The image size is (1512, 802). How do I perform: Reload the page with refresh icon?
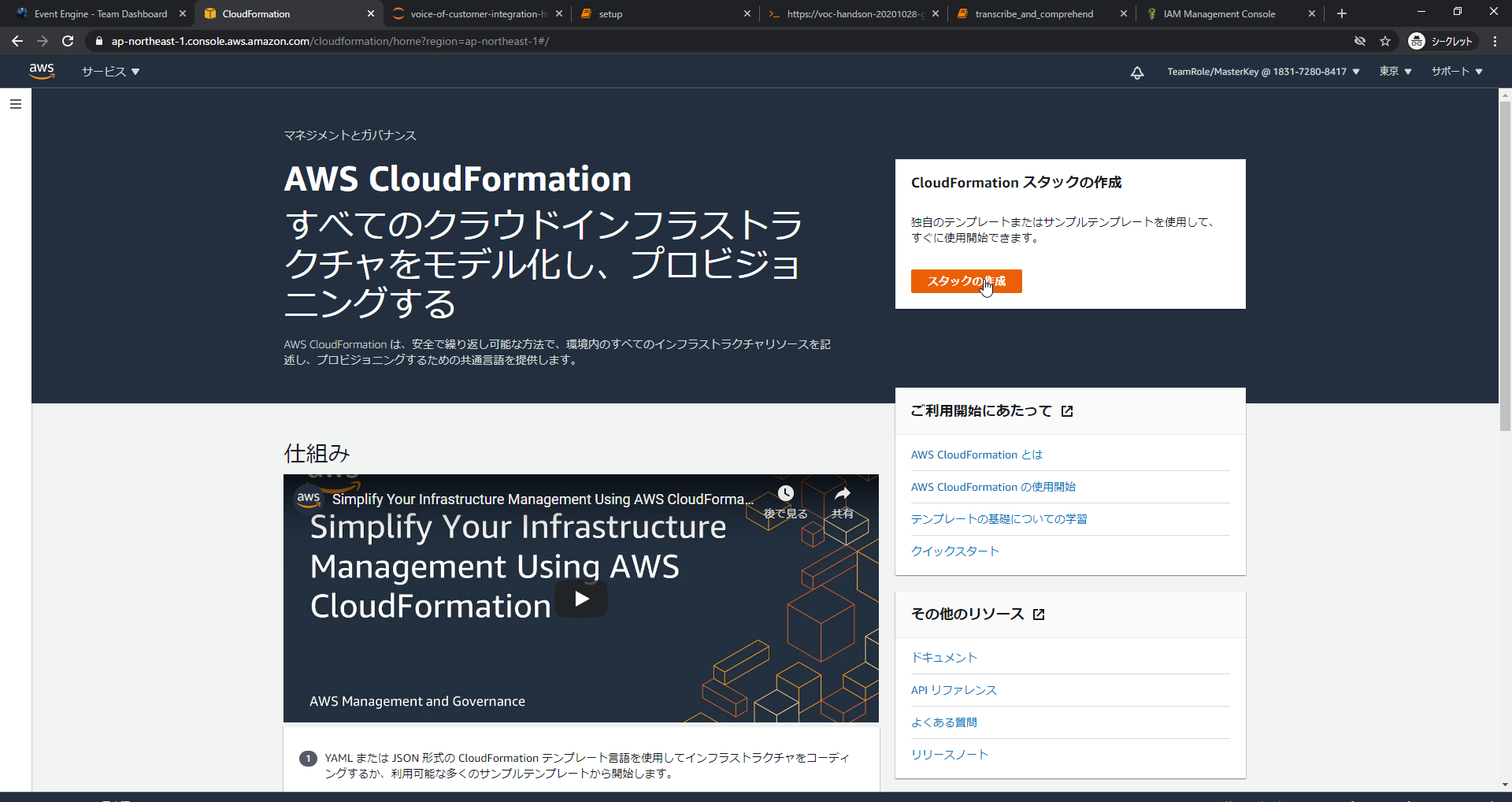click(x=68, y=41)
